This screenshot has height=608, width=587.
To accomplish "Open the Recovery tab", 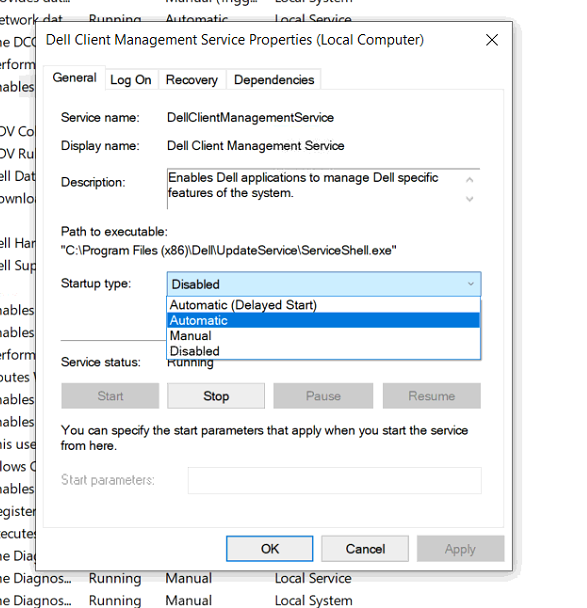I will tap(192, 80).
